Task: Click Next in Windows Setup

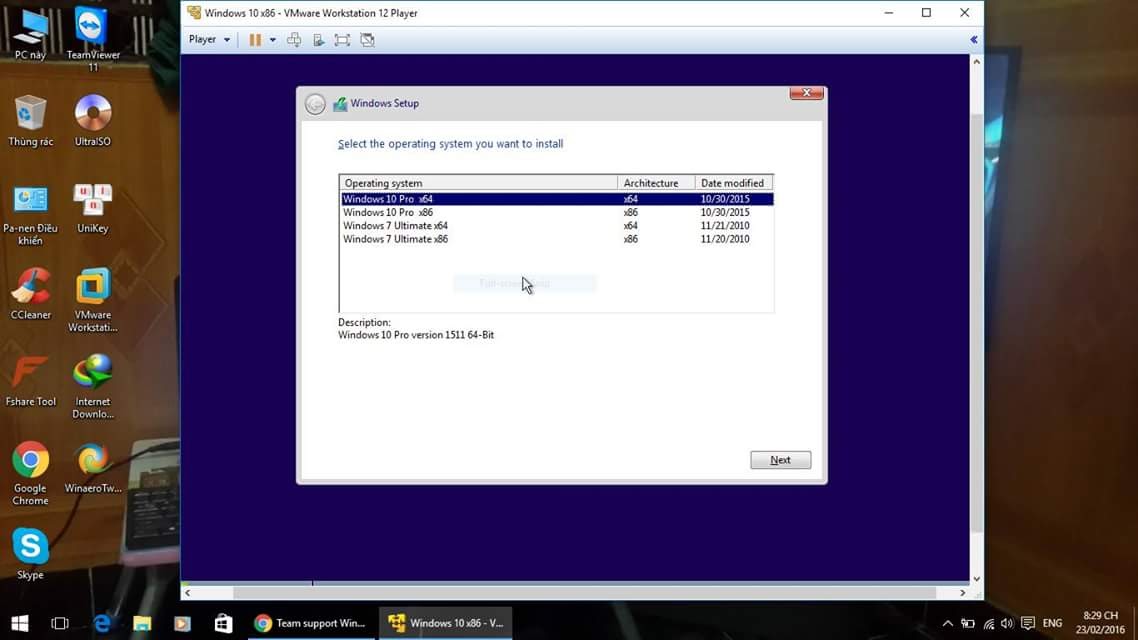Action: click(x=780, y=460)
